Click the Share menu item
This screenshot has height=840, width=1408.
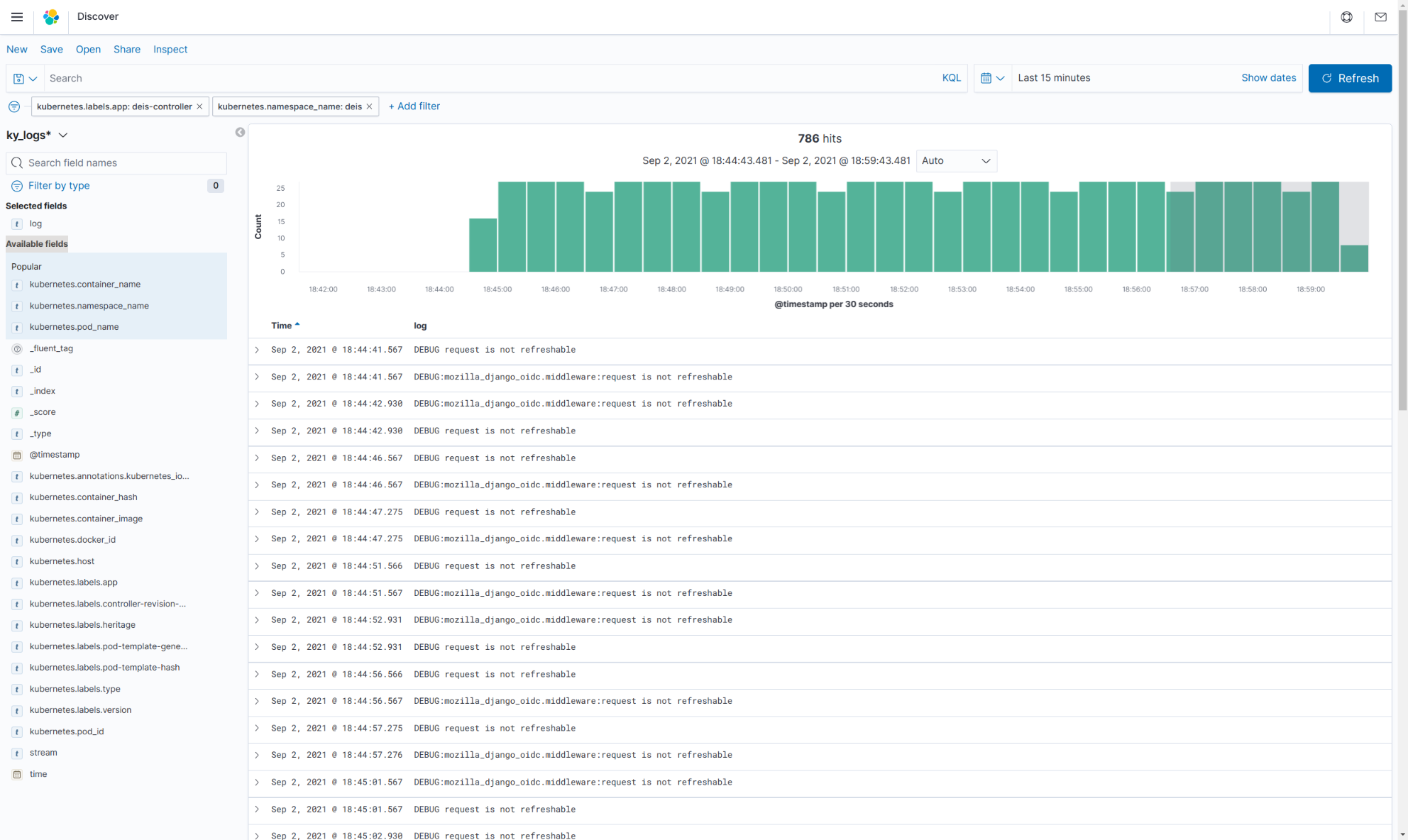(127, 50)
